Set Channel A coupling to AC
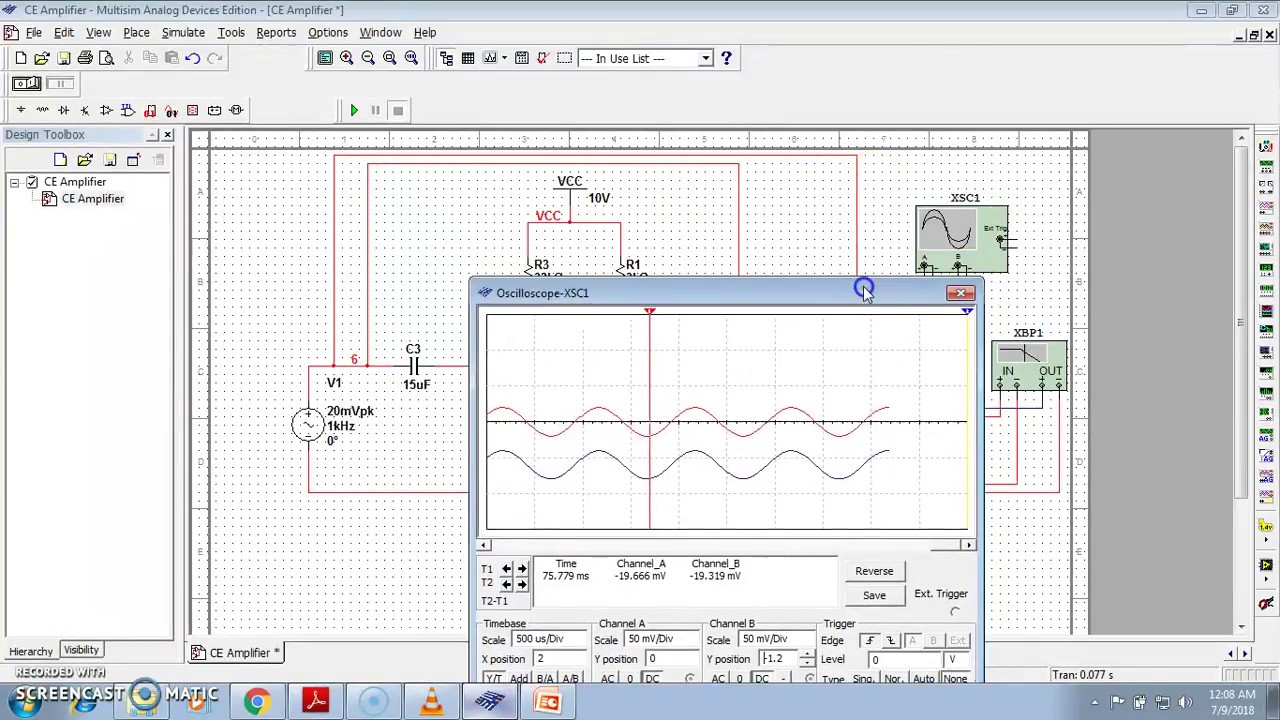Image resolution: width=1280 pixels, height=720 pixels. click(x=608, y=679)
